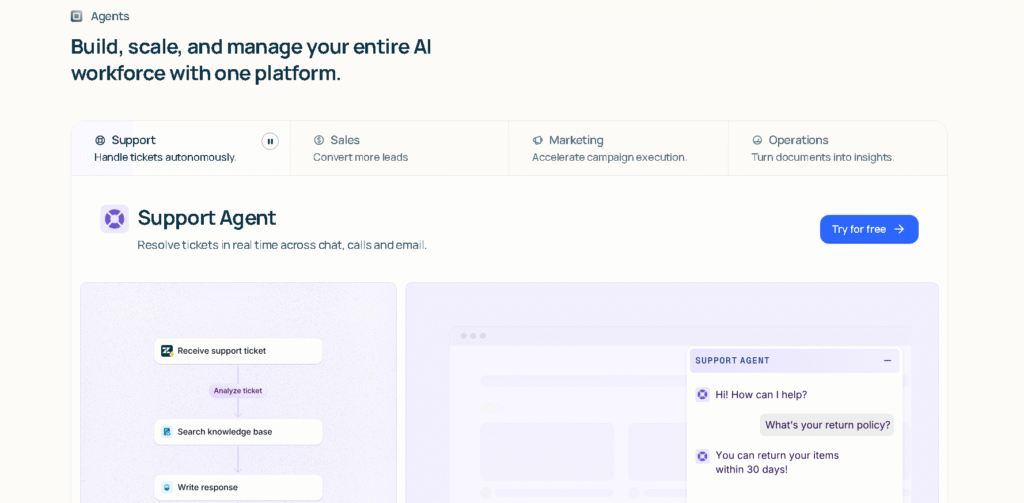Viewport: 1024px width, 503px height.
Task: Click the Write response step icon
Action: tap(167, 488)
